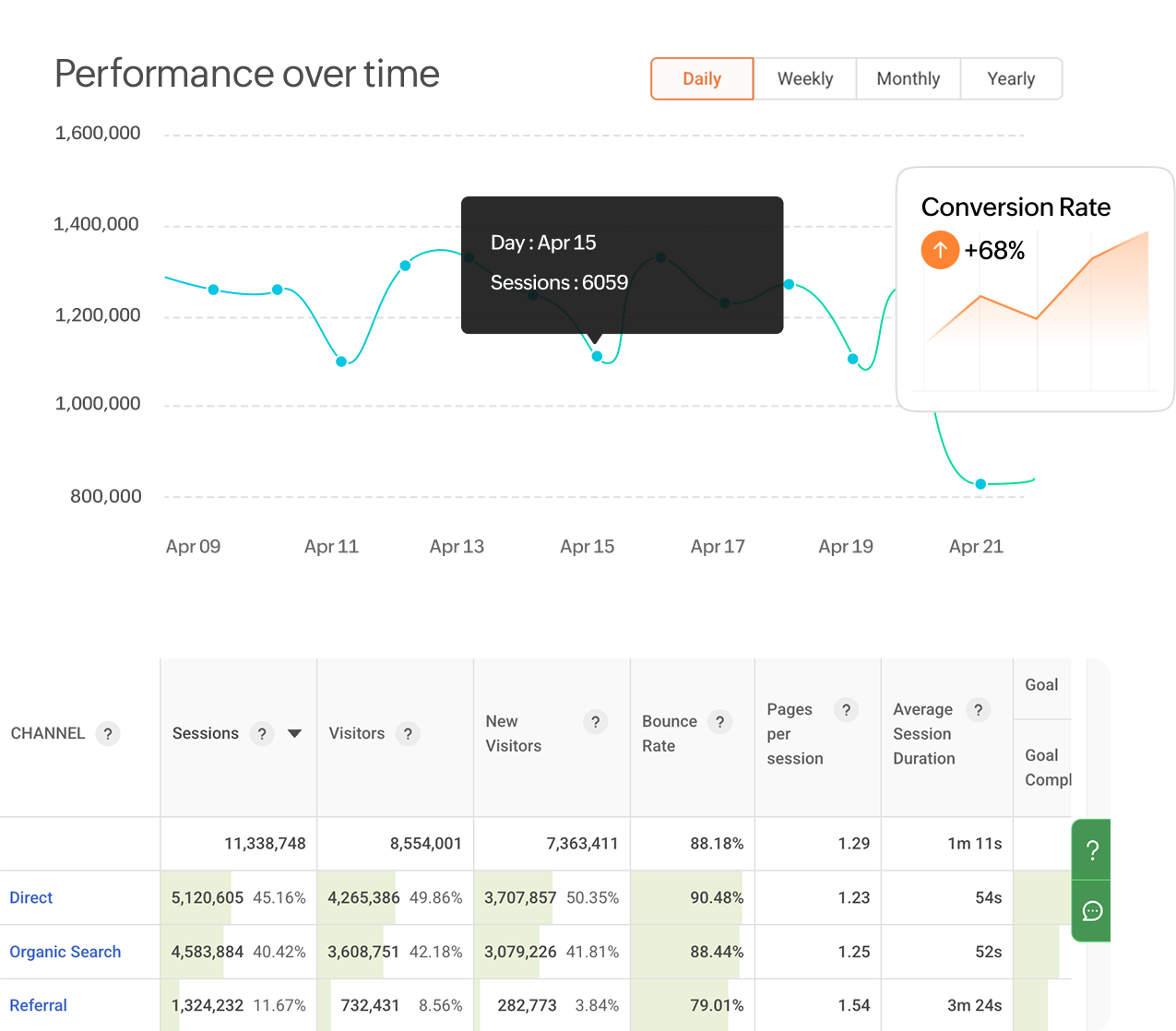The height and width of the screenshot is (1031, 1176).
Task: Click the Apr 18 data point
Action: (789, 285)
